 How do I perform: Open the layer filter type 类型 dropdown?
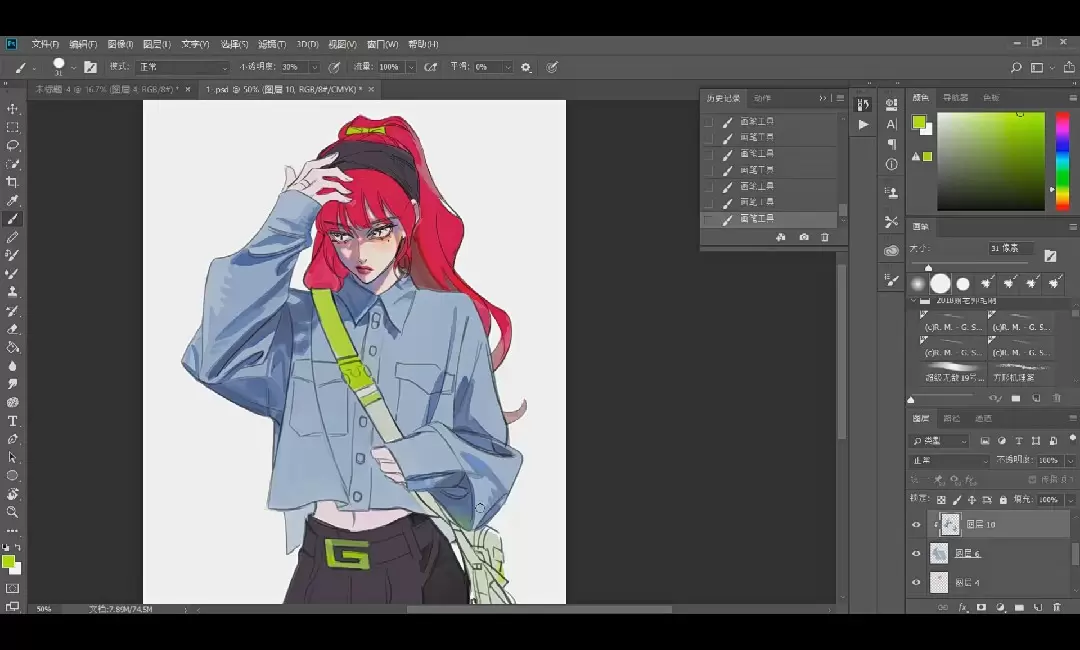point(940,441)
